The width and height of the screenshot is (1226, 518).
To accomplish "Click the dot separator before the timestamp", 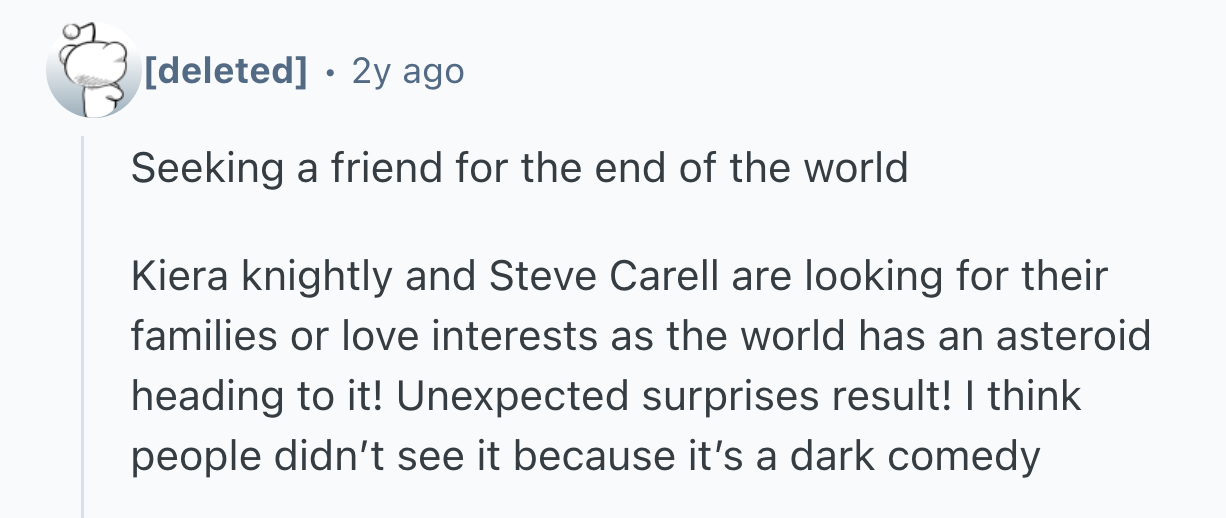I will tap(329, 72).
